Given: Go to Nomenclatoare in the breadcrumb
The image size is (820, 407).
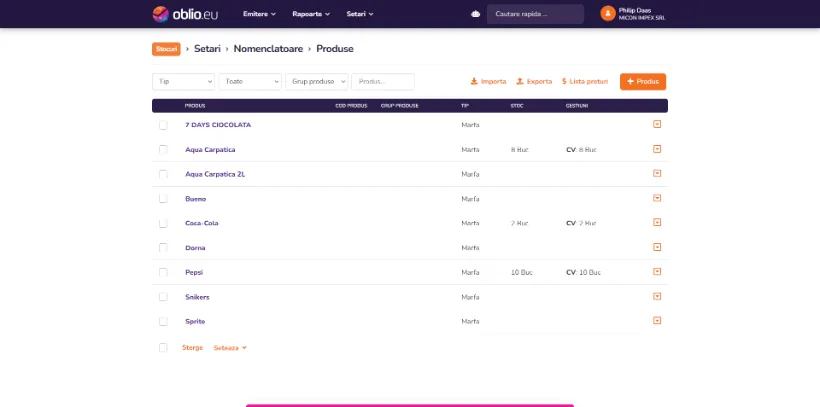Looking at the screenshot, I should tap(268, 49).
